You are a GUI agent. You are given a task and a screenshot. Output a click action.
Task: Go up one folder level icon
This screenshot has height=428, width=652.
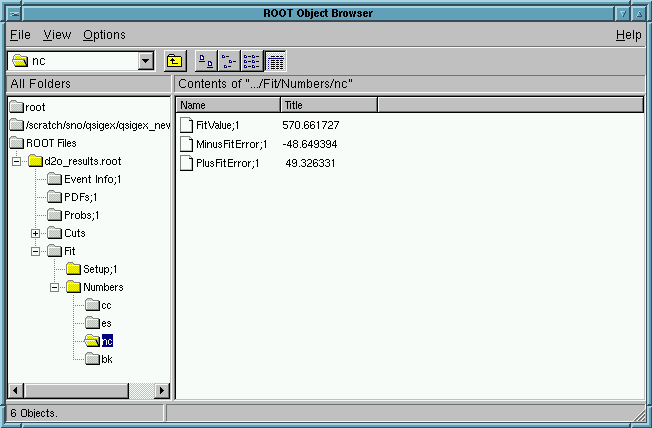[x=175, y=61]
